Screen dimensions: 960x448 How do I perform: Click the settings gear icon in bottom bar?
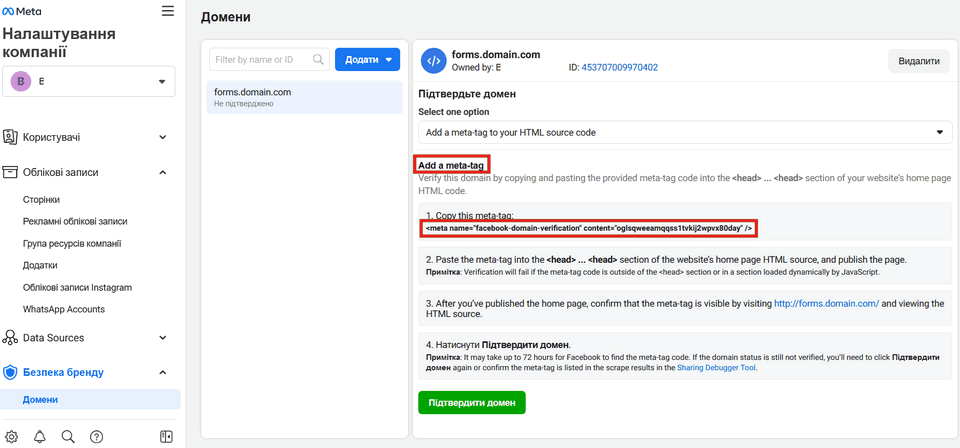[12, 437]
